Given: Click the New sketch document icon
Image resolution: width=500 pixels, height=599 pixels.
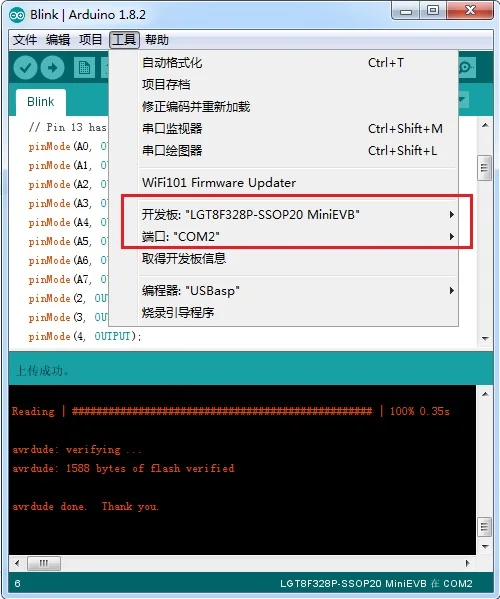Looking at the screenshot, I should tap(84, 68).
